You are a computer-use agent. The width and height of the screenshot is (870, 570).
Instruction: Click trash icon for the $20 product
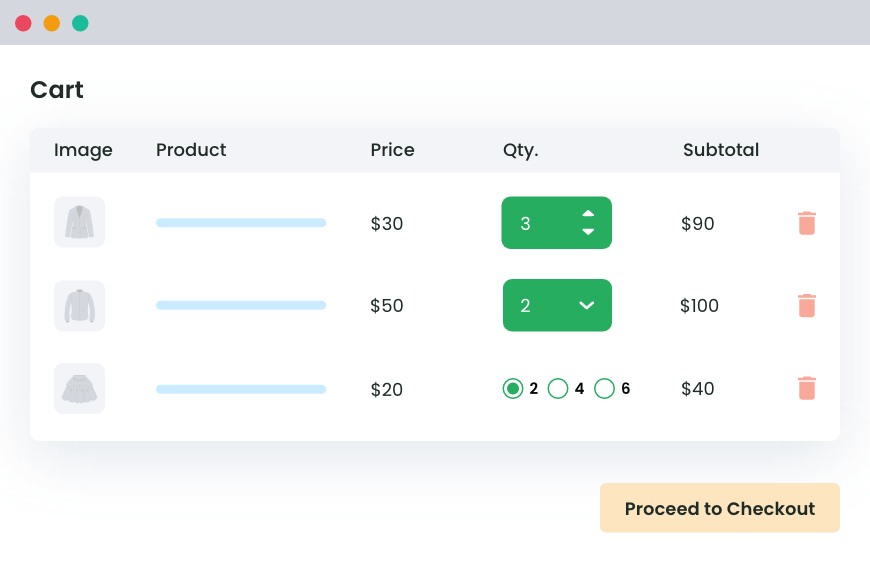coord(807,388)
